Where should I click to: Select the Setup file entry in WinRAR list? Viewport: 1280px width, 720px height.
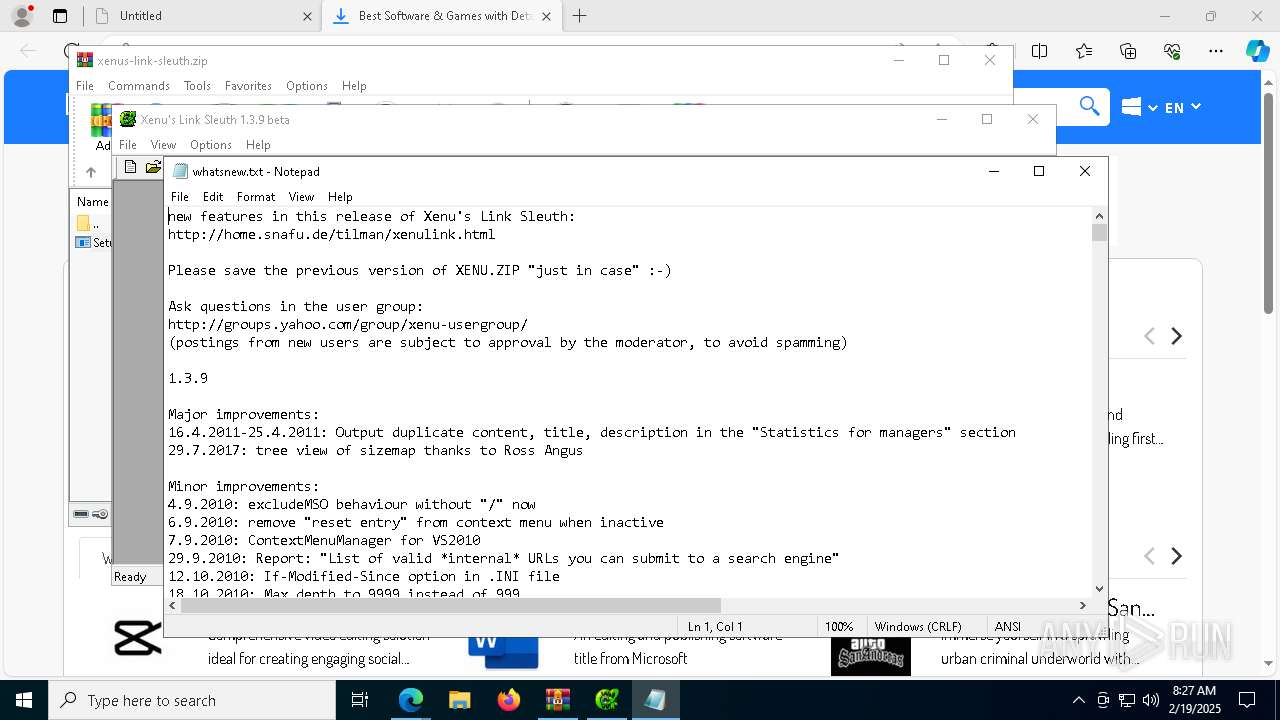[x=94, y=242]
